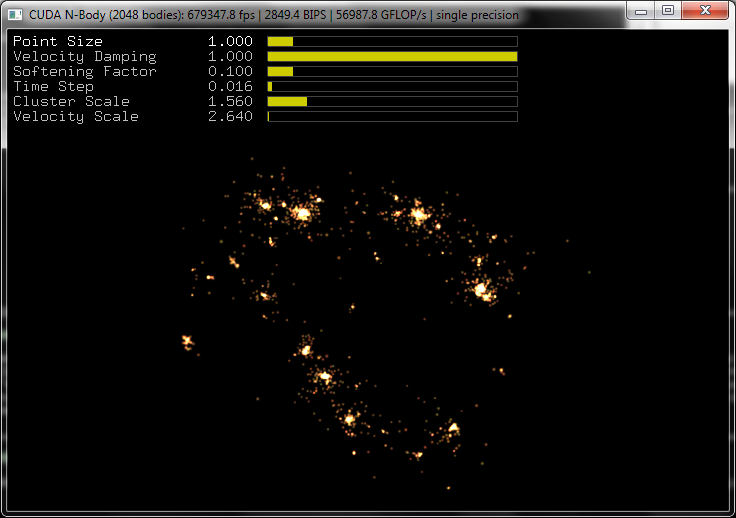
Task: Click the Cluster Scale slider bar
Action: pyautogui.click(x=392, y=102)
